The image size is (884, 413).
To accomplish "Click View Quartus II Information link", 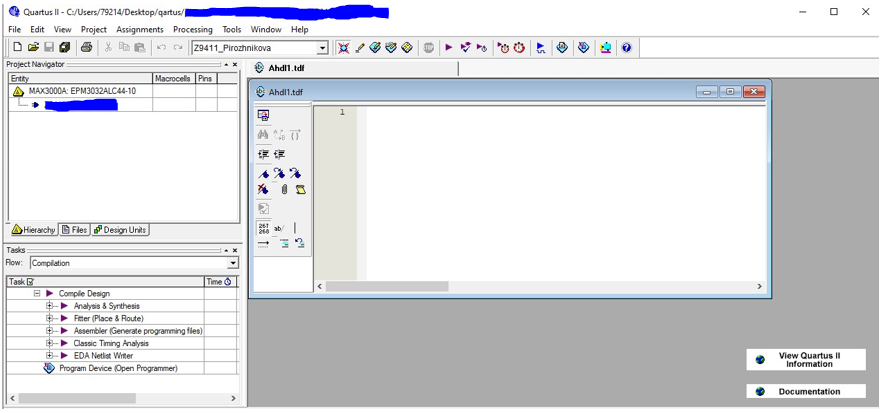I will (x=806, y=359).
